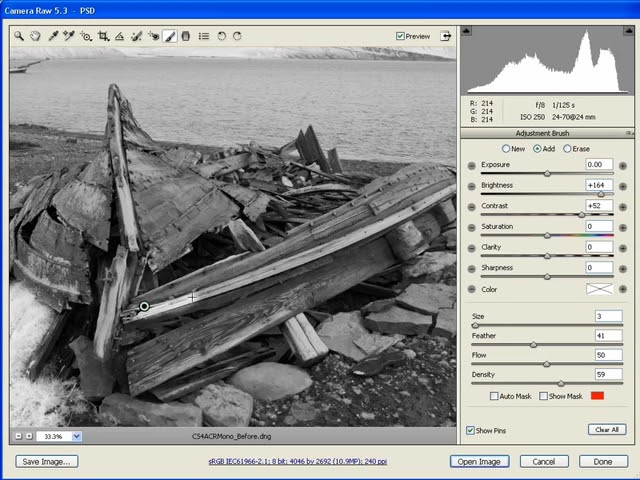Image resolution: width=640 pixels, height=480 pixels.
Task: Open workflow options link sRGB IEC61966-2.1
Action: [x=298, y=462]
